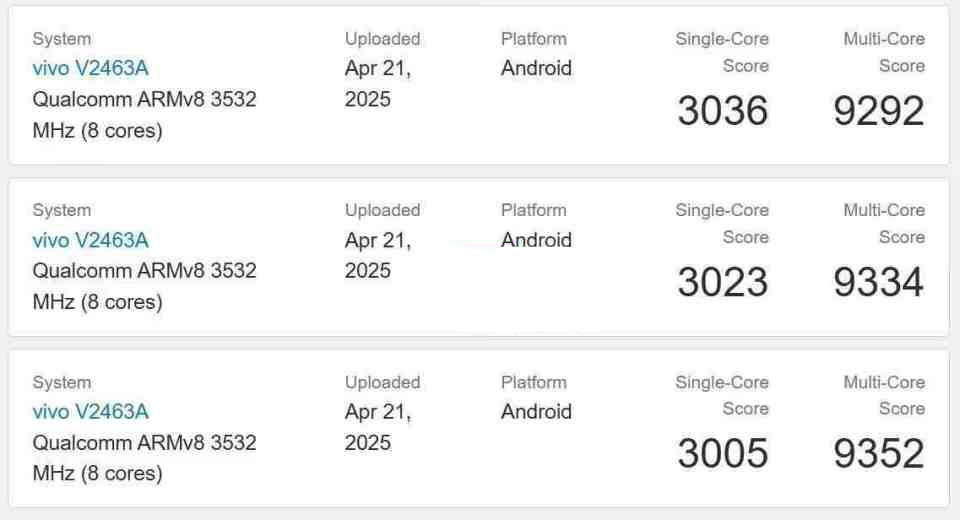960x520 pixels.
Task: Click the Multi-Core Score label above 9352
Action: (x=884, y=395)
